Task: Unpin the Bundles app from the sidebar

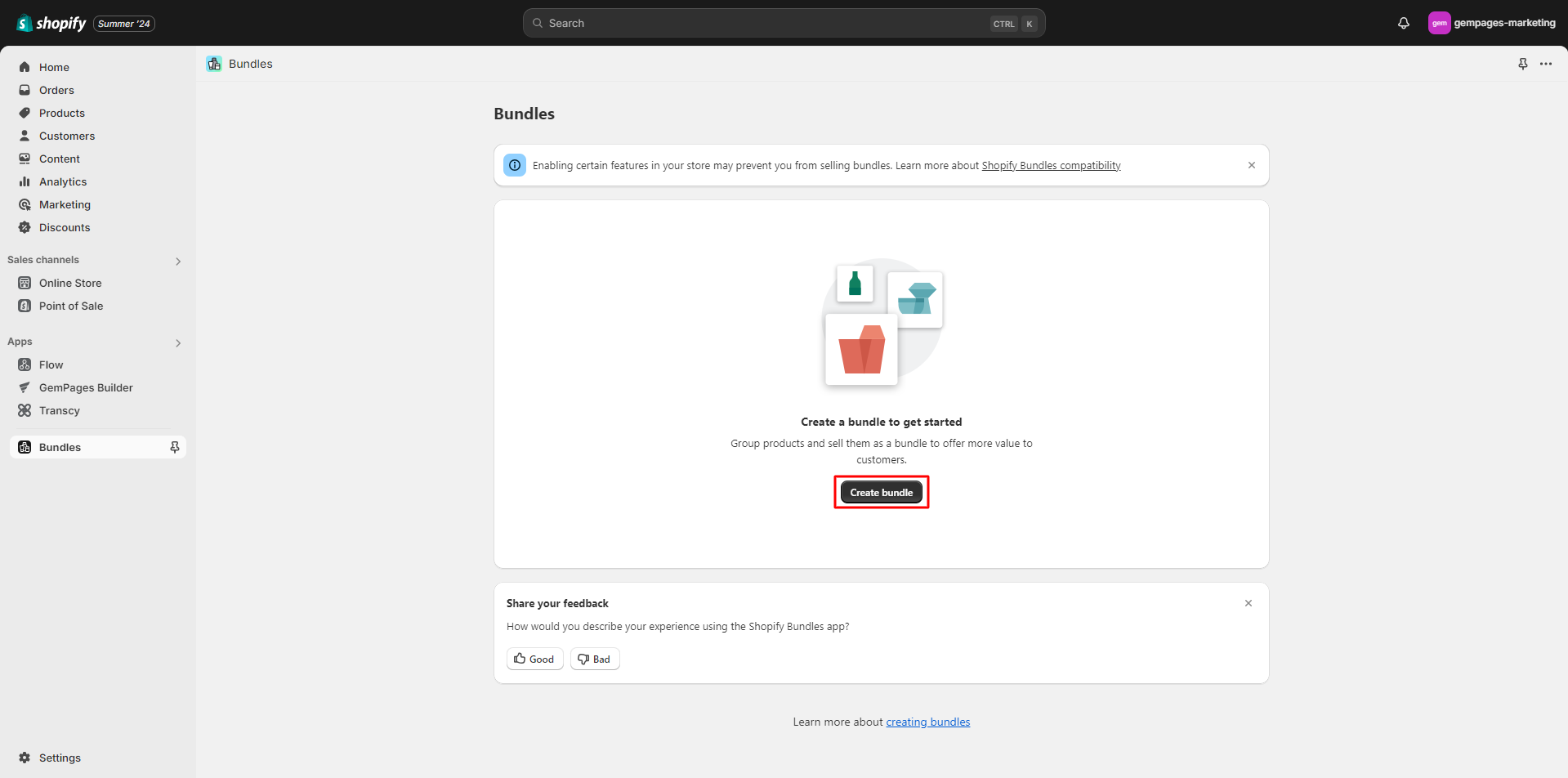Action: [174, 447]
